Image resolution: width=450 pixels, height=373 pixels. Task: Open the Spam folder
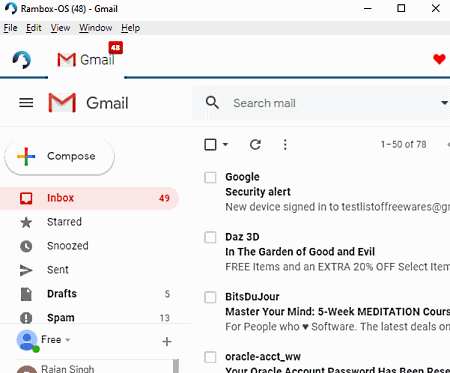tap(89, 318)
